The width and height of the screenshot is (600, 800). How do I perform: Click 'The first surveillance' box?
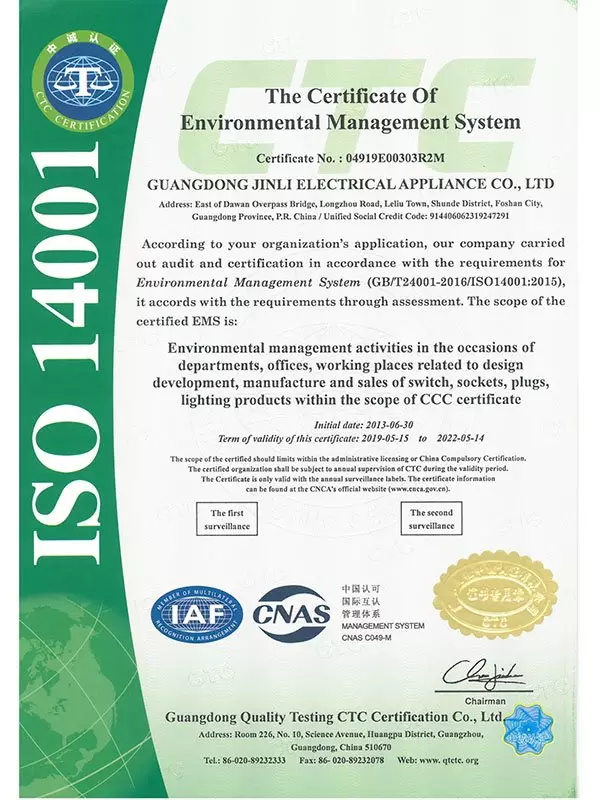(227, 519)
